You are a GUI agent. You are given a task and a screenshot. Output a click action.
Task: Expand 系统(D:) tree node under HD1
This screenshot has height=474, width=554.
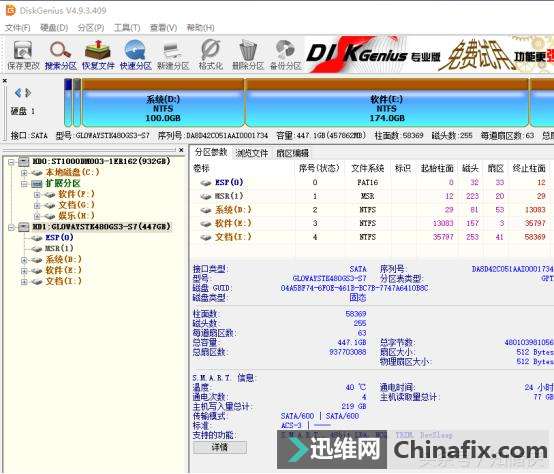24,260
